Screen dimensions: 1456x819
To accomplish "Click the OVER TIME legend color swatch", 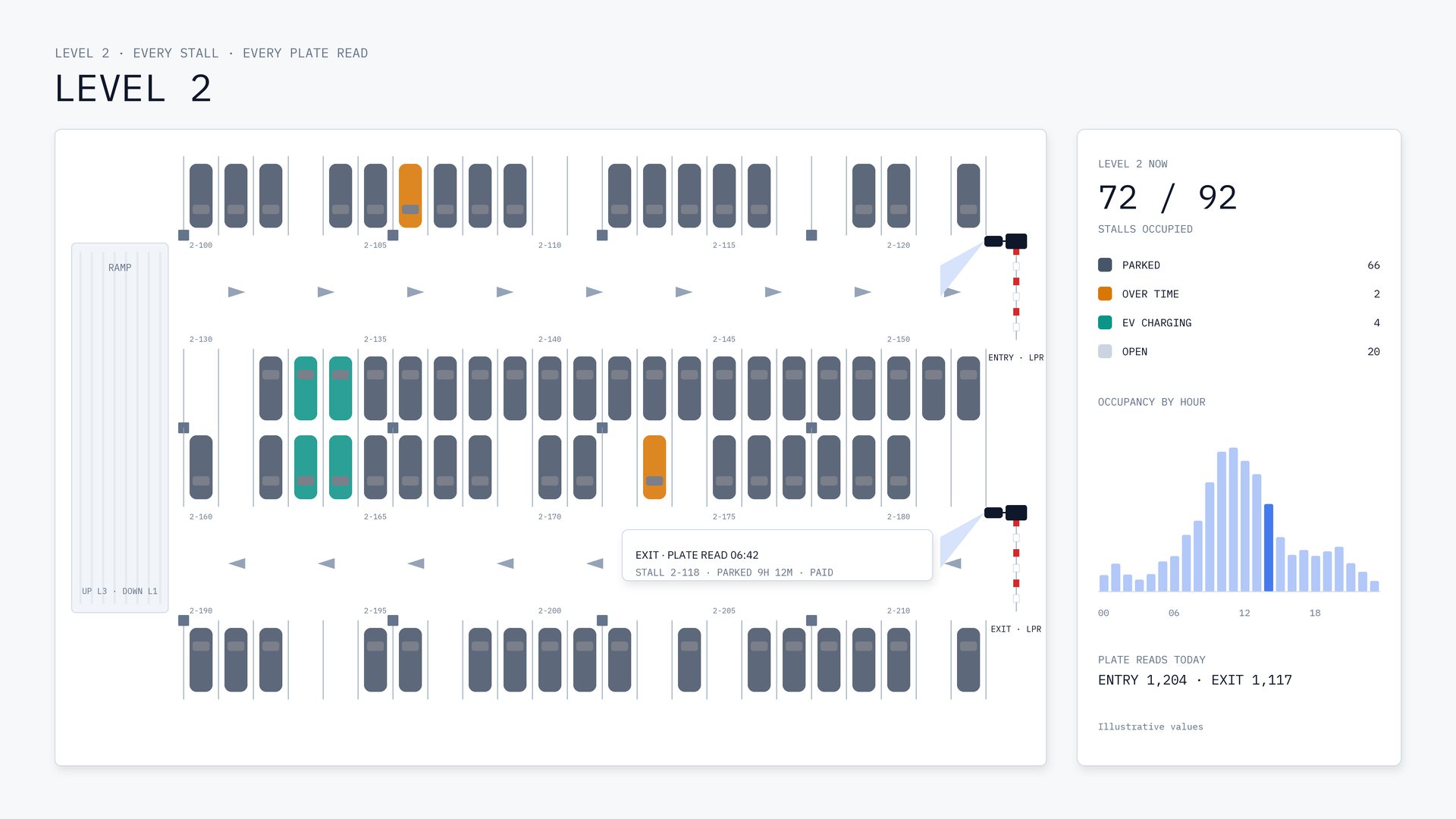I will click(1105, 293).
